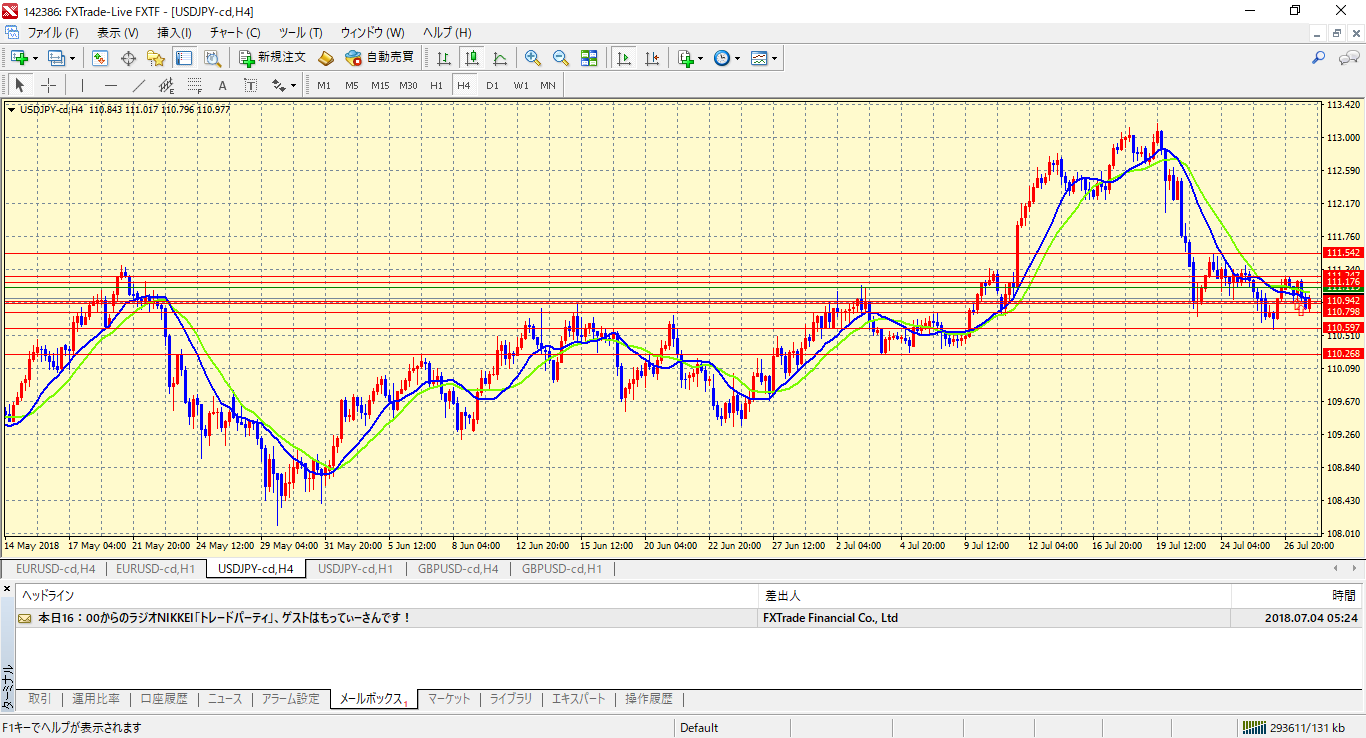1366x738 pixels.
Task: Open the ニュース terminal tab
Action: 225,699
